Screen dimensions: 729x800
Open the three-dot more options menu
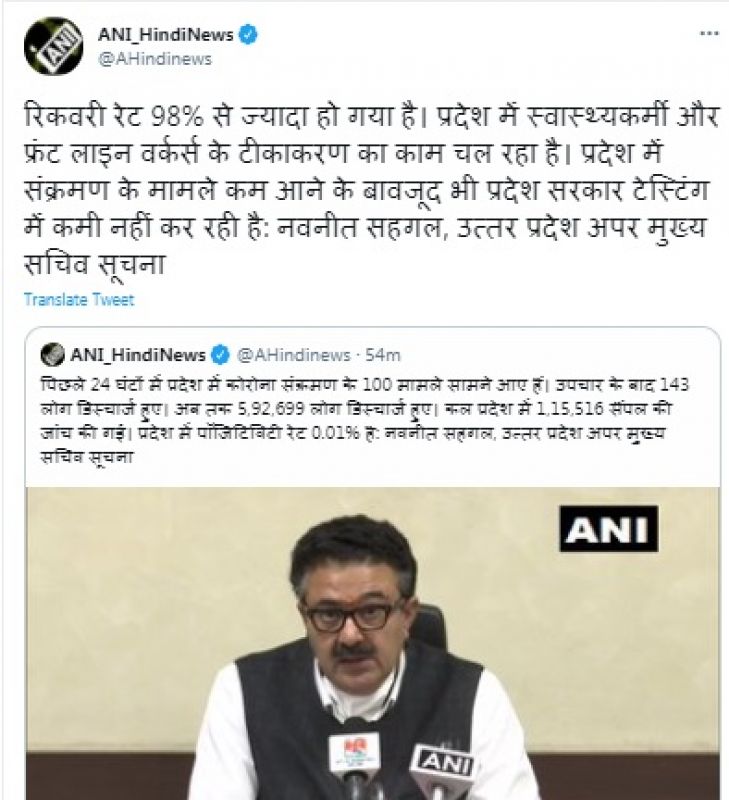(709, 34)
